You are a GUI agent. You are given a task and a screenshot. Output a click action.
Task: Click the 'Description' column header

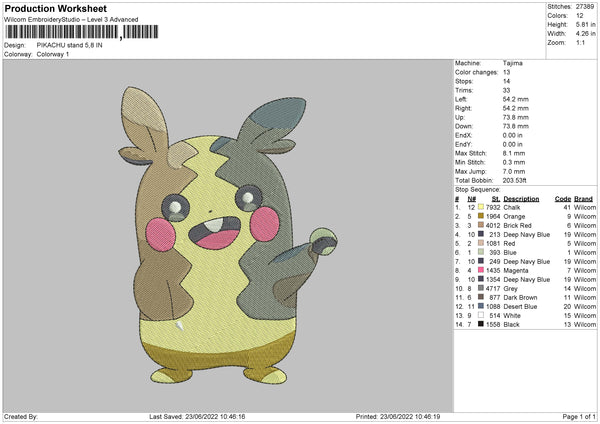[521, 199]
